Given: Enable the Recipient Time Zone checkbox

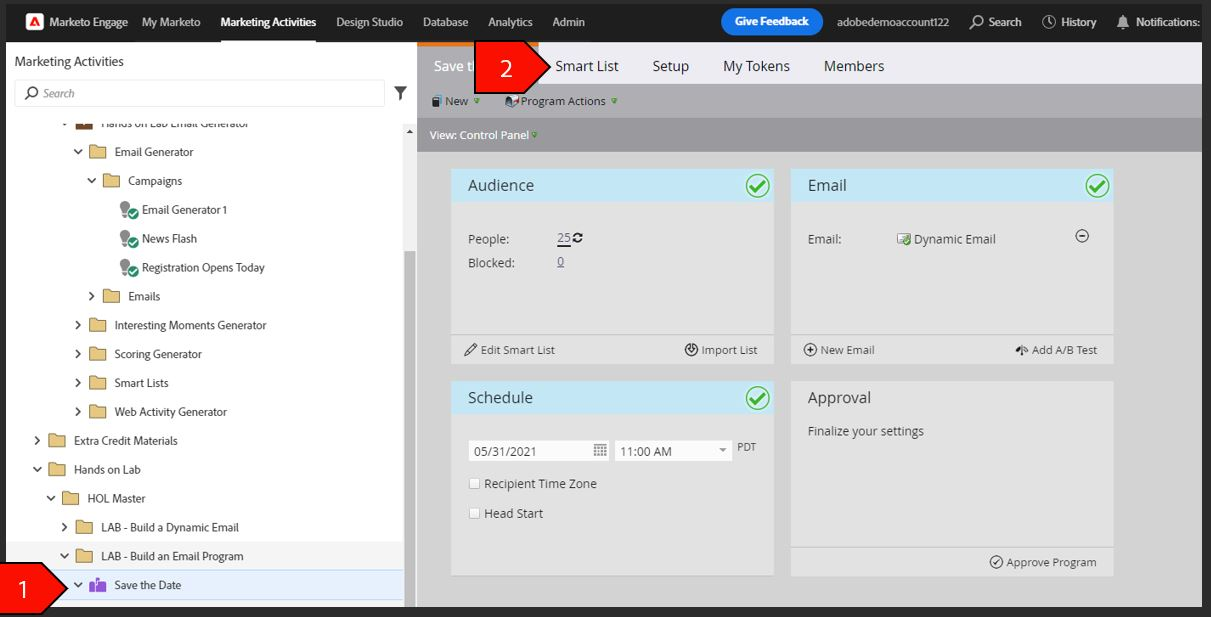Looking at the screenshot, I should coord(474,484).
